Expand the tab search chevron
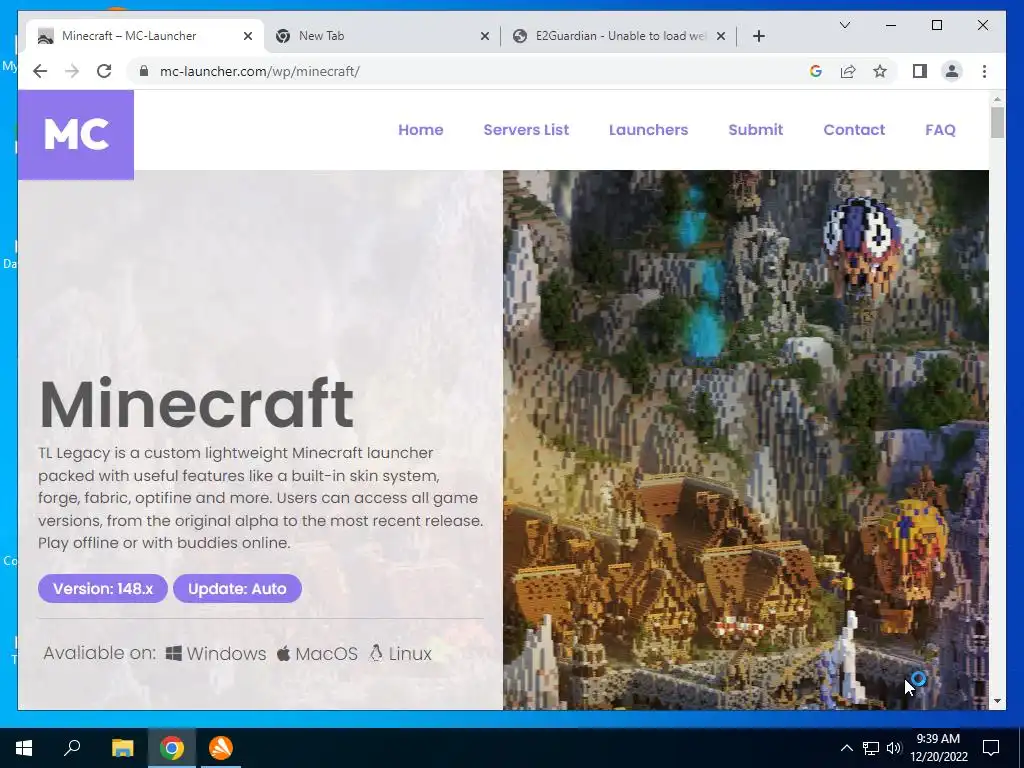The height and width of the screenshot is (768, 1024). click(844, 25)
